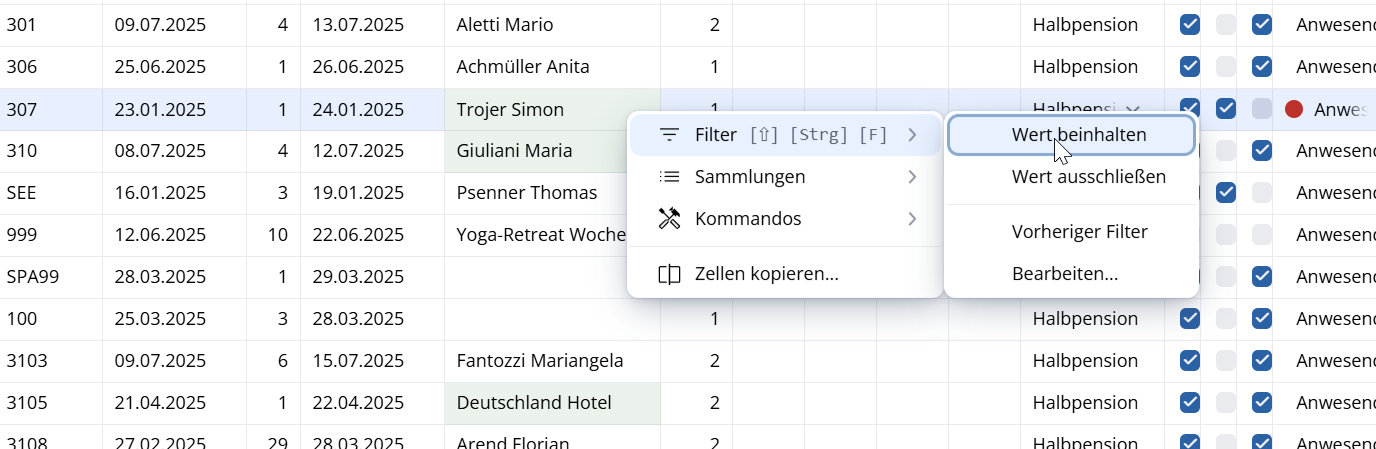Click the Kommandos crossed-tools icon
Image resolution: width=1376 pixels, height=449 pixels.
[x=670, y=219]
